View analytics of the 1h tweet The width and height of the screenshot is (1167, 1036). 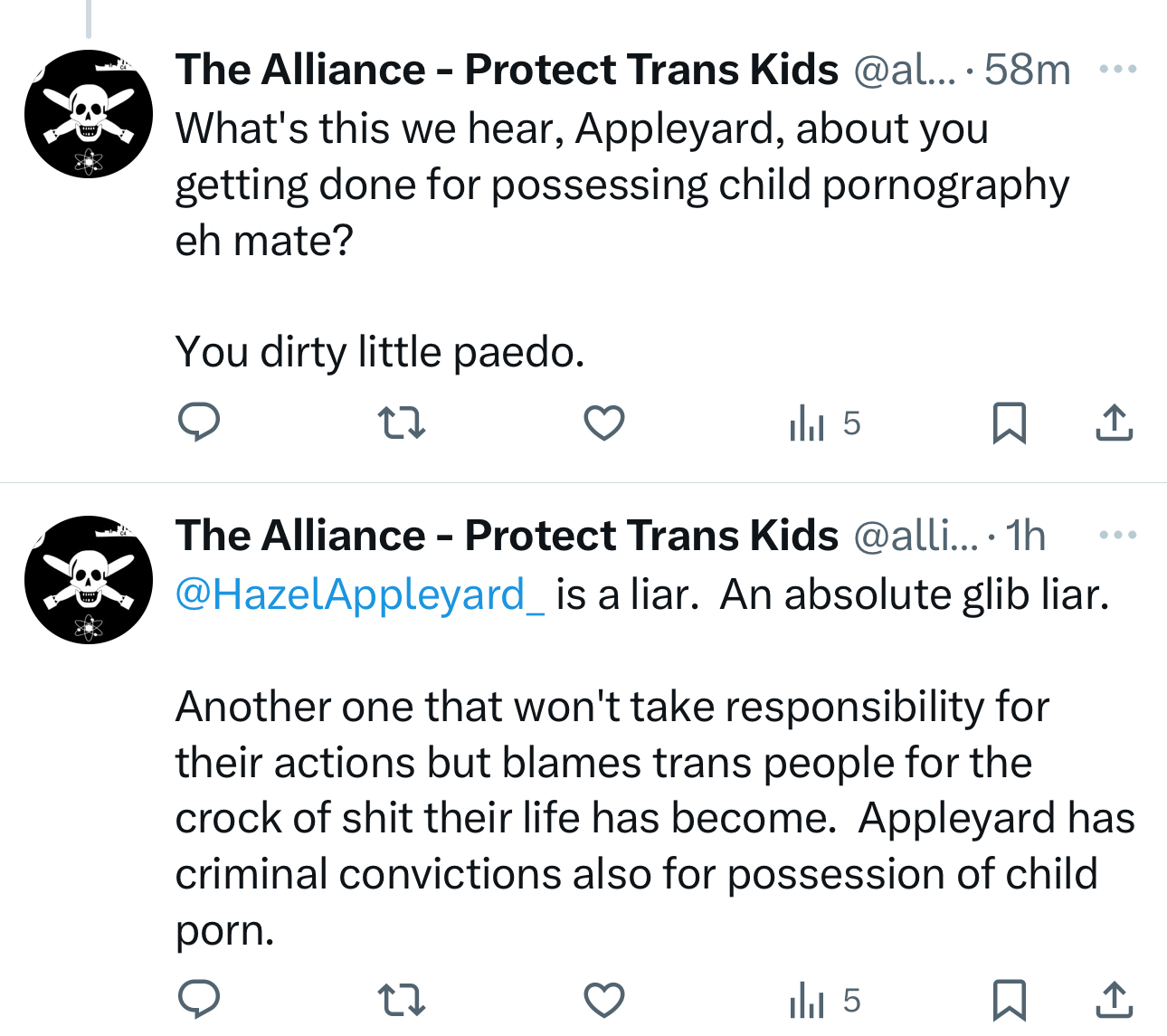tap(823, 1000)
